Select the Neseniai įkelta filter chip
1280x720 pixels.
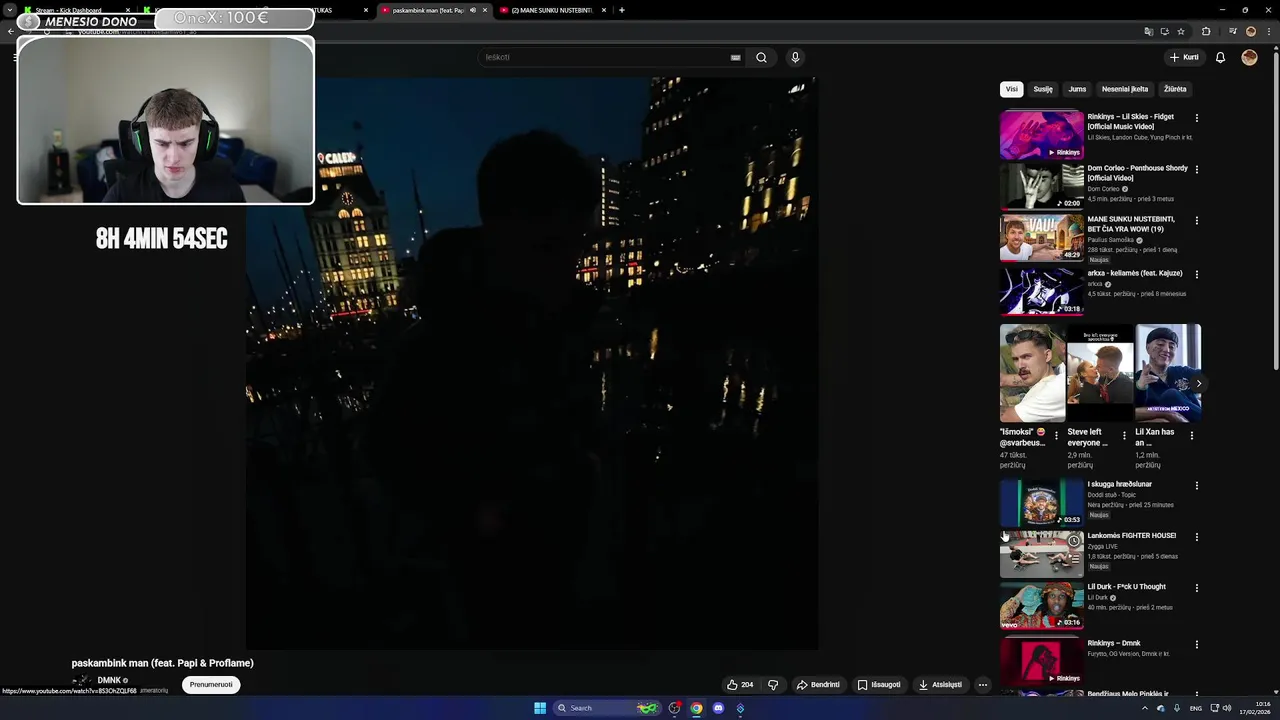(1125, 89)
